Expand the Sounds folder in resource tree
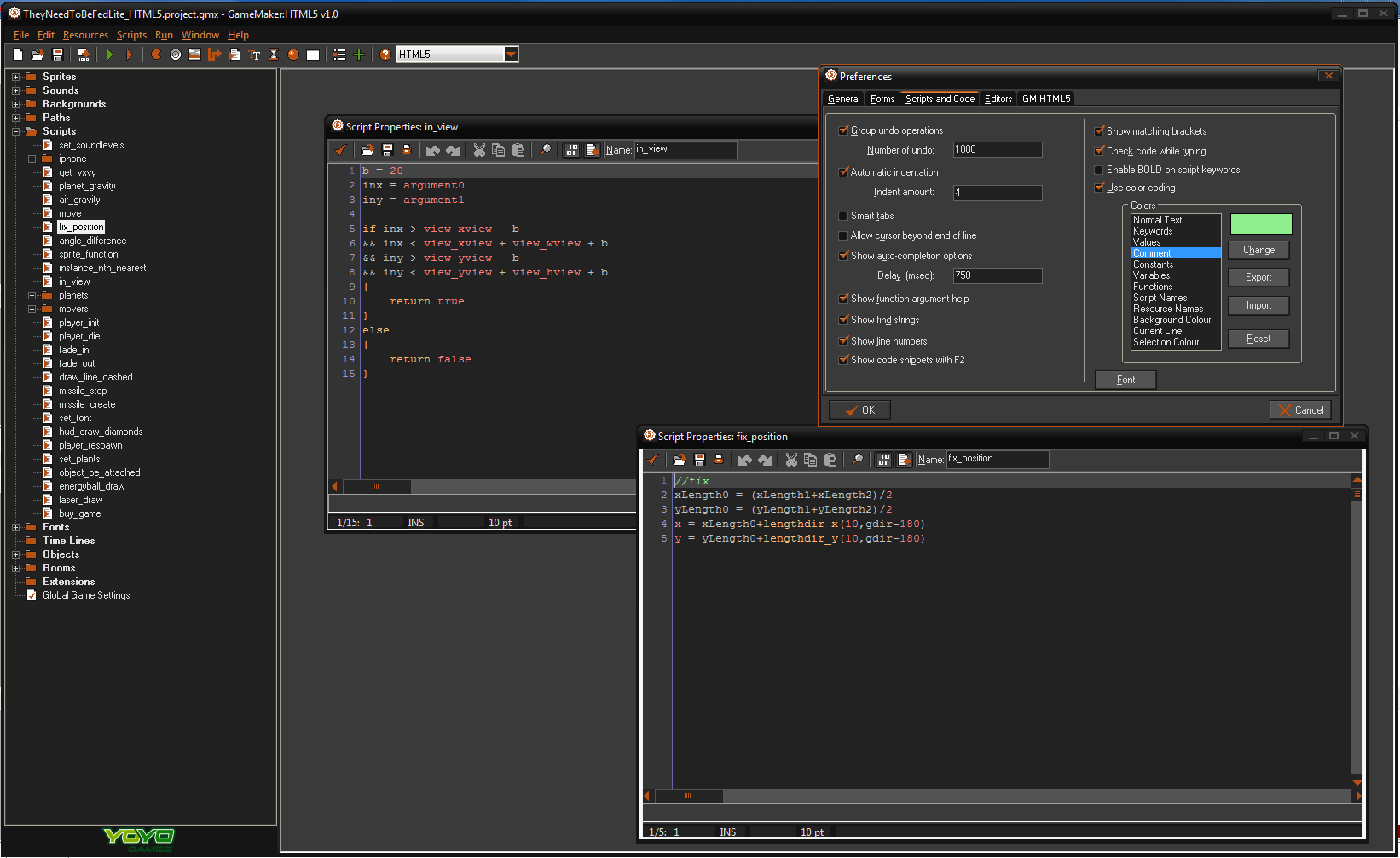 point(15,90)
